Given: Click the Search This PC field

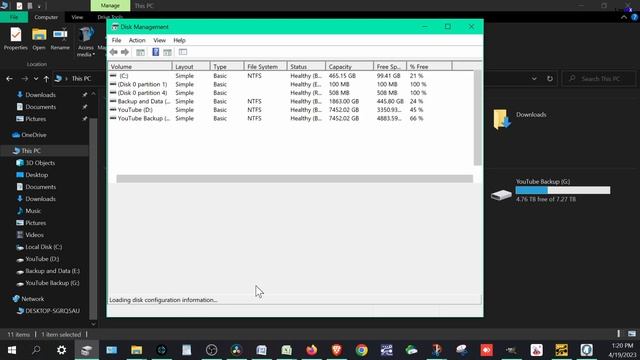Looking at the screenshot, I should [599, 78].
